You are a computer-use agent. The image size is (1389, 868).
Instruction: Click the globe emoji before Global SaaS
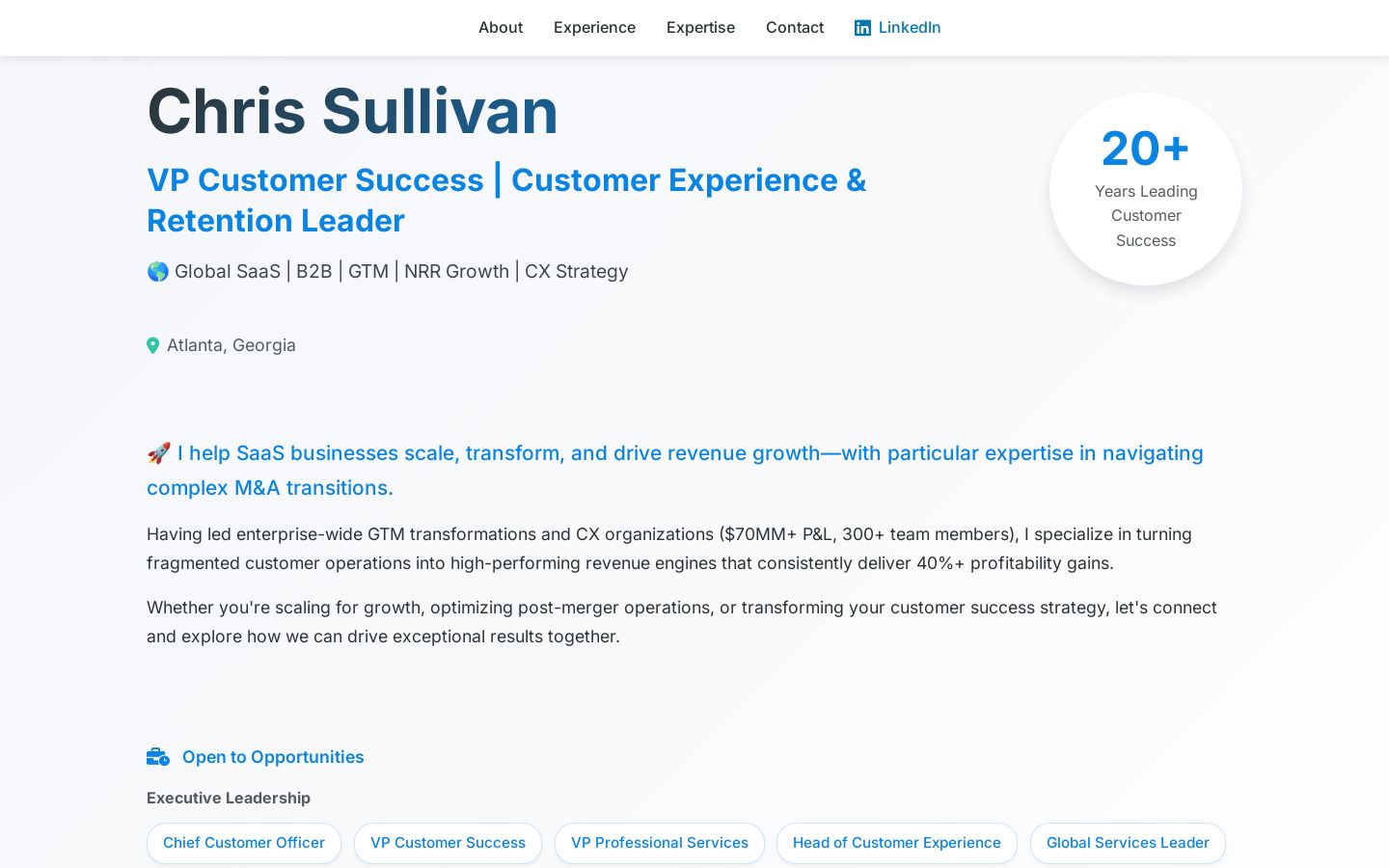click(158, 272)
